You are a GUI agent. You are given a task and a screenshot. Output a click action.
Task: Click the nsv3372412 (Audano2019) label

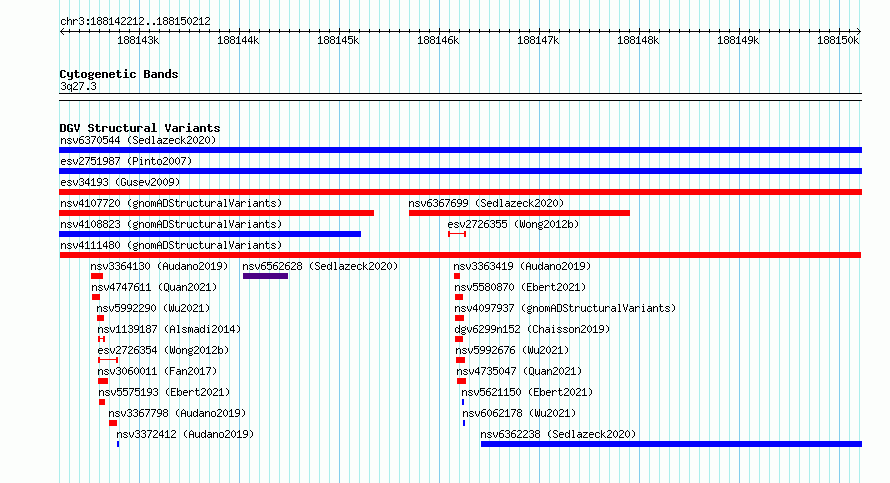point(185,434)
